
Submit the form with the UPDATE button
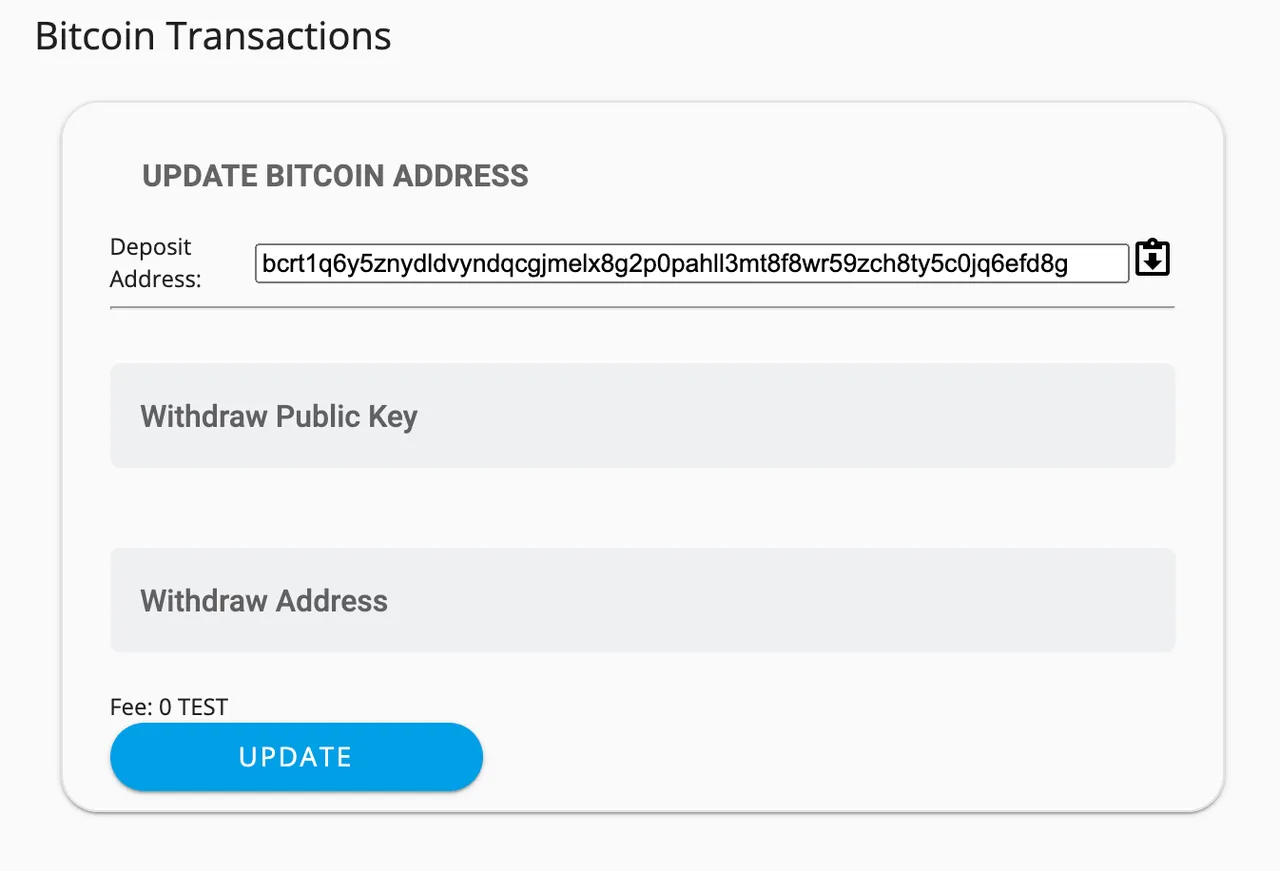(296, 757)
